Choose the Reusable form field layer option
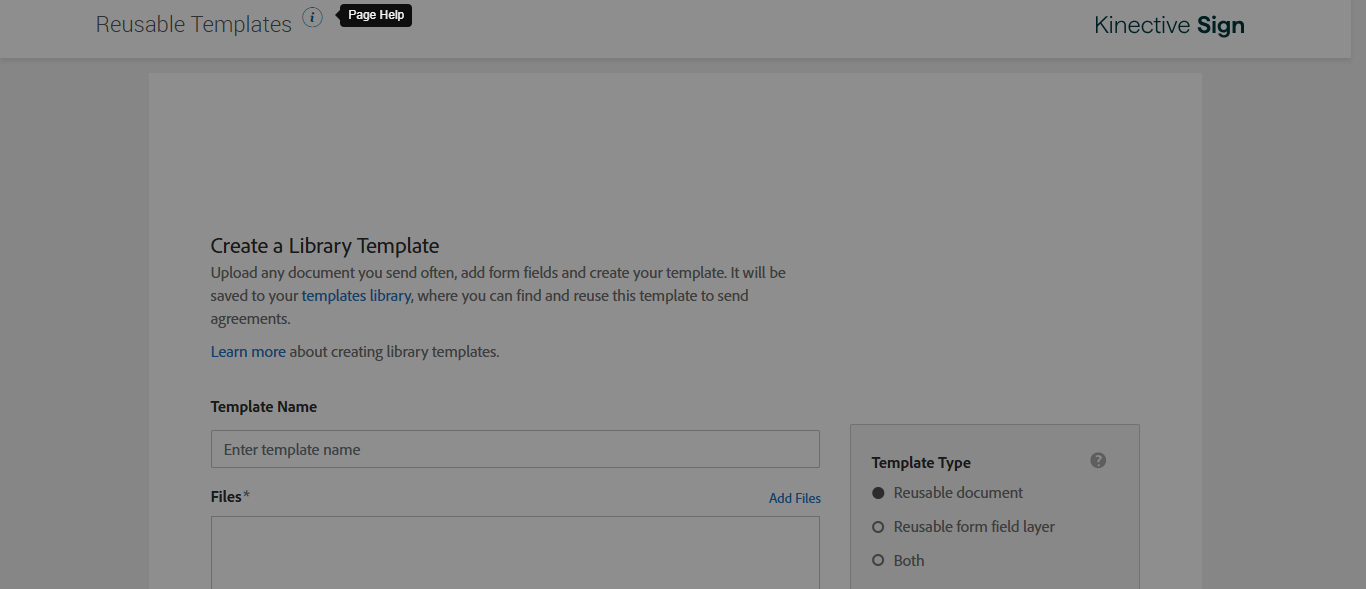 click(x=879, y=527)
